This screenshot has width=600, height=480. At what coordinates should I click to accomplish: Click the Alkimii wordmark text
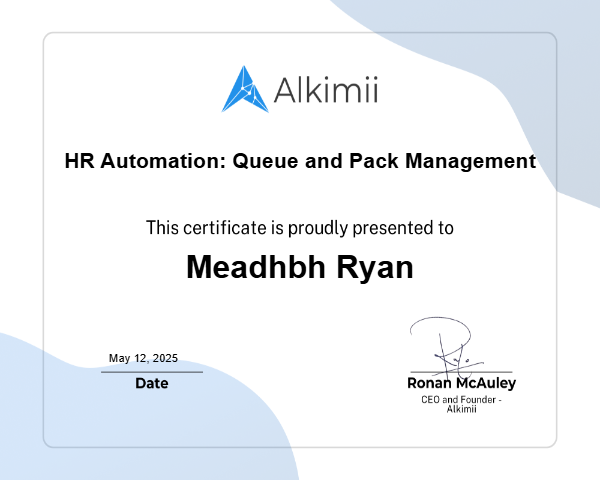[x=326, y=90]
